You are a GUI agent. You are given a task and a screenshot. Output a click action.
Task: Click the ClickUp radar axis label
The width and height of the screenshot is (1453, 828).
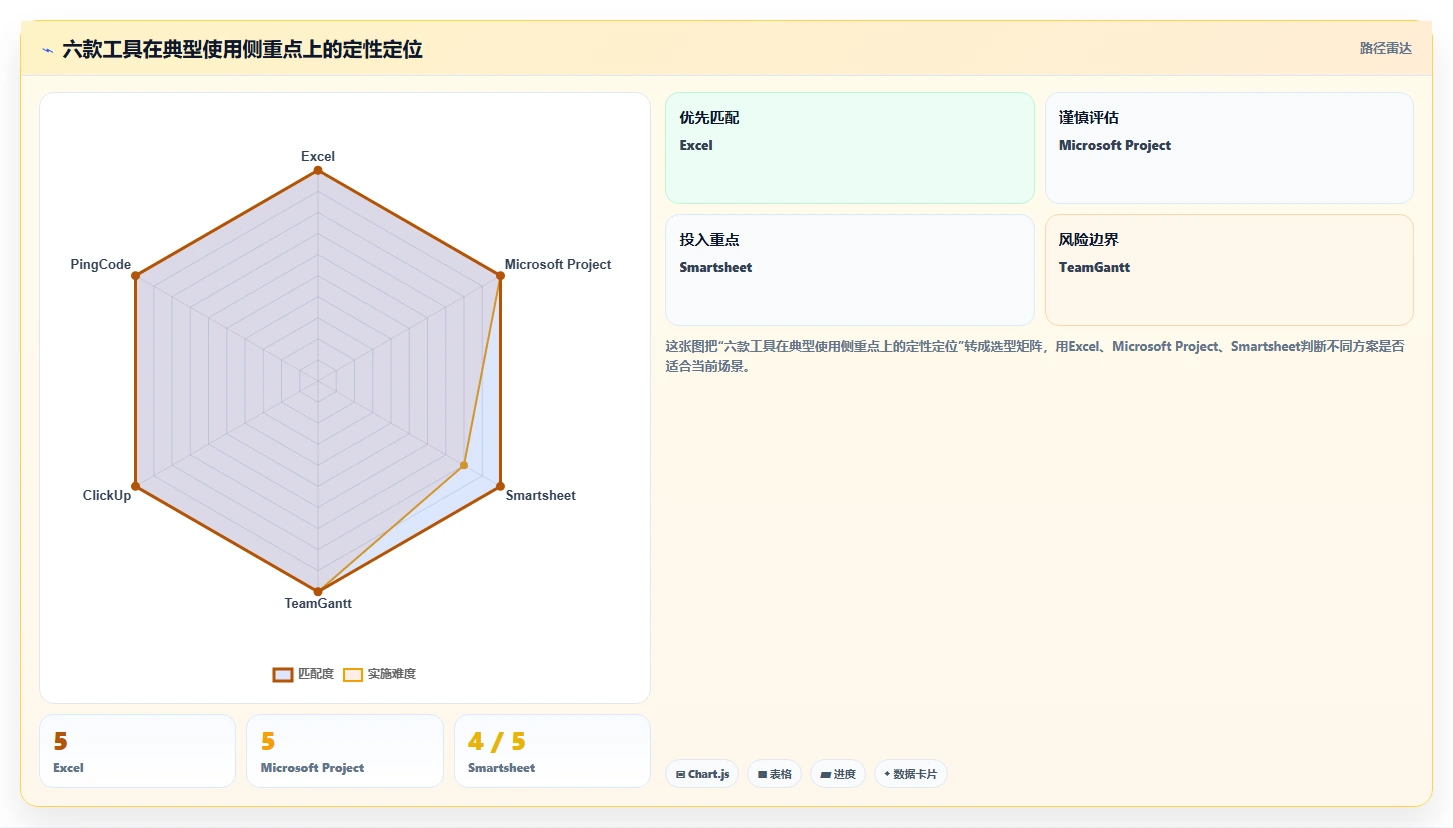[107, 495]
